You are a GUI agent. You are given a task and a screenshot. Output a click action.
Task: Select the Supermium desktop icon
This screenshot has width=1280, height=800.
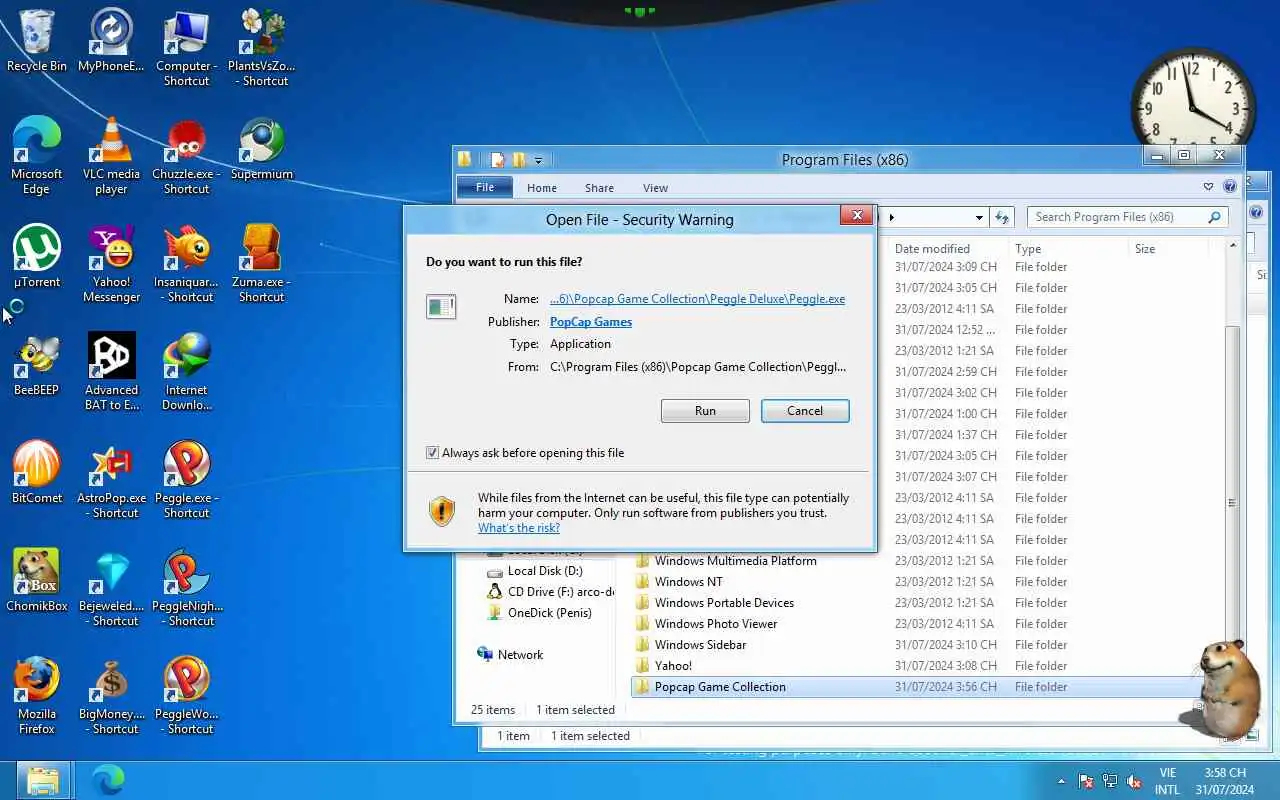262,150
